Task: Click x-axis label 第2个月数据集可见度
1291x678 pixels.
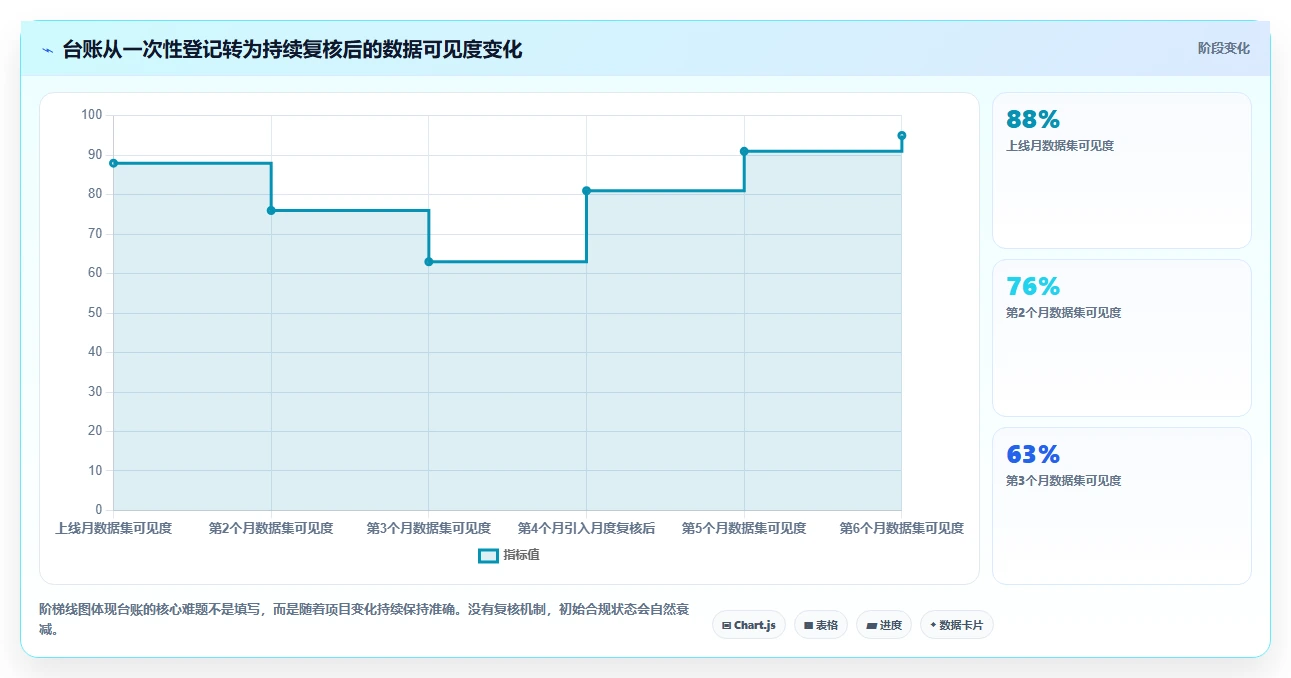Action: click(x=271, y=528)
